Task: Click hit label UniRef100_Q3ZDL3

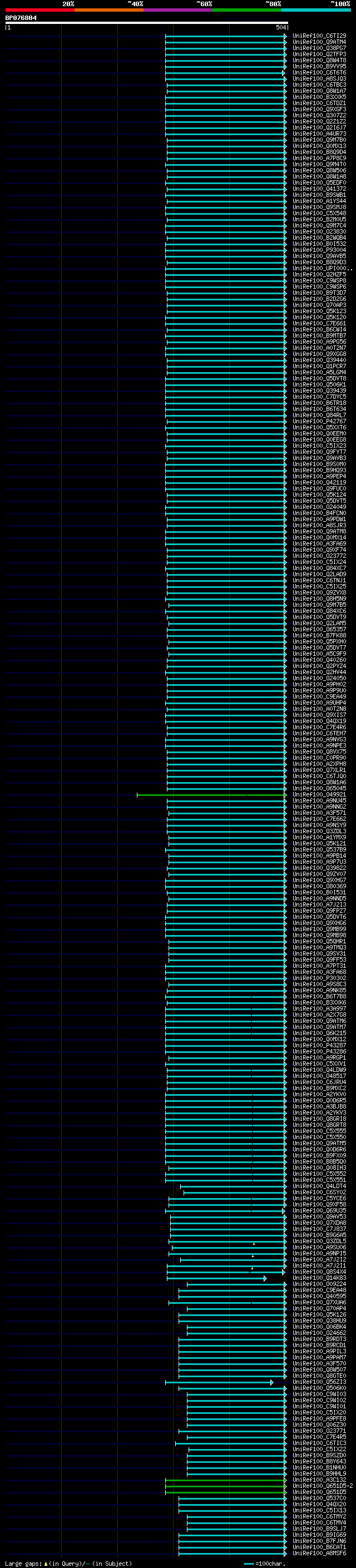Action: [319, 831]
